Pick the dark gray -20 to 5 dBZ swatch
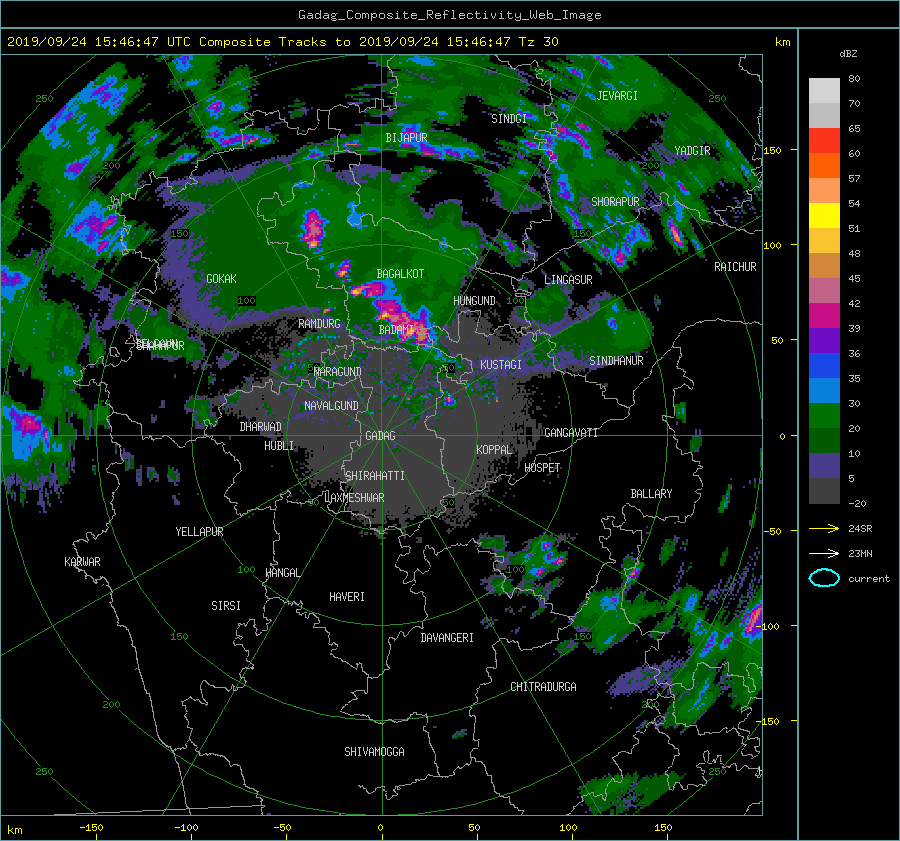 (x=824, y=491)
